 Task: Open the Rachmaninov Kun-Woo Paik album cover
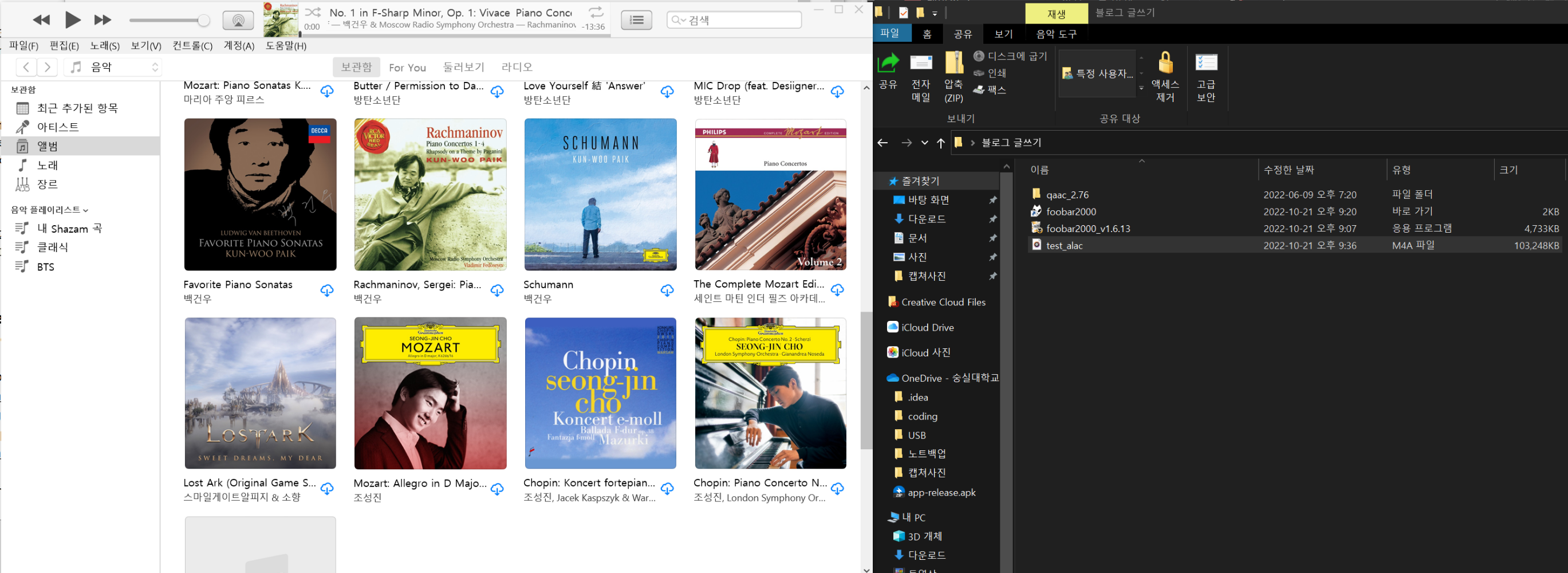430,195
